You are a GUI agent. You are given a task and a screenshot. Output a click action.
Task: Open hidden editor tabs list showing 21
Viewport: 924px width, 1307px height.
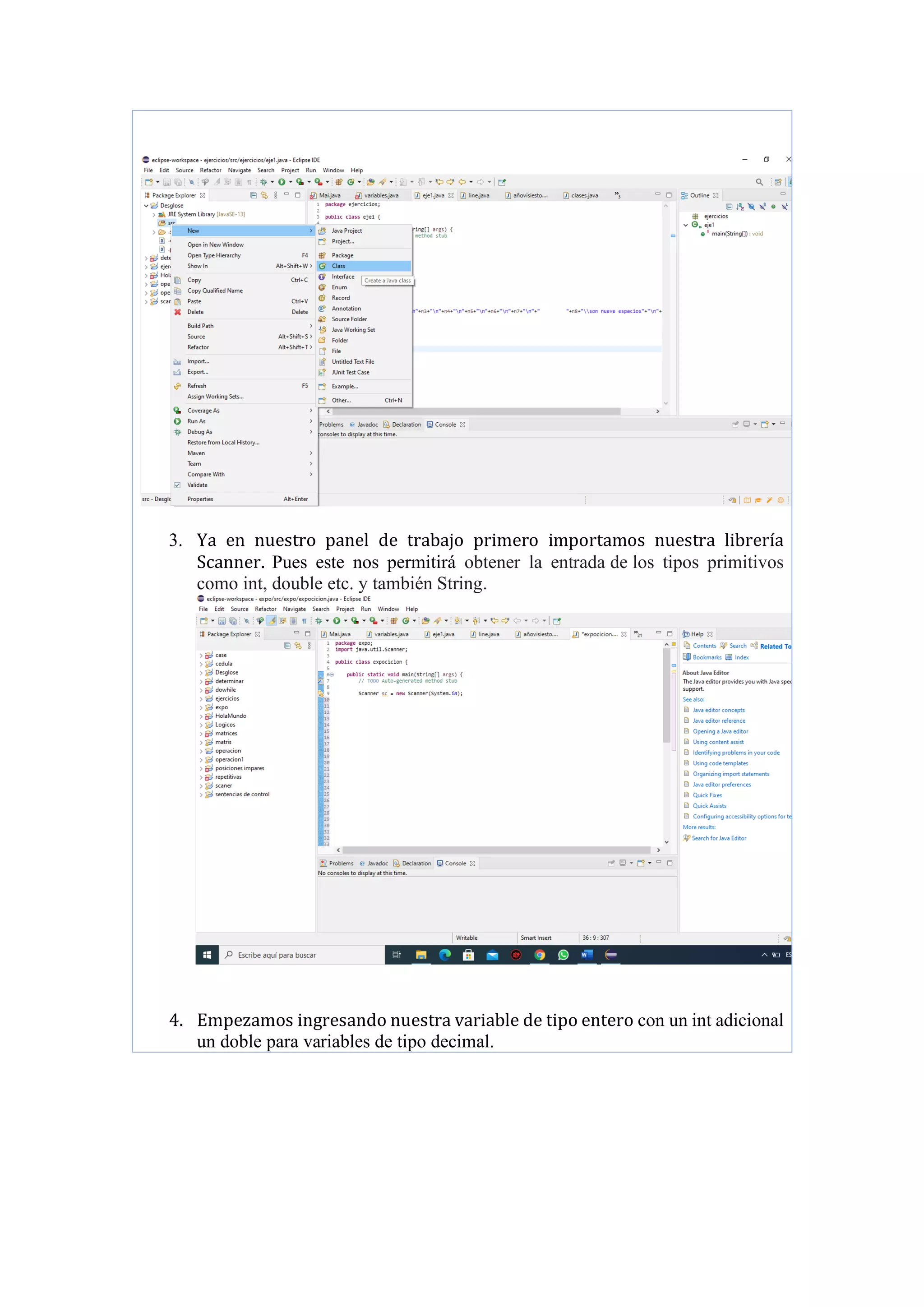[638, 634]
